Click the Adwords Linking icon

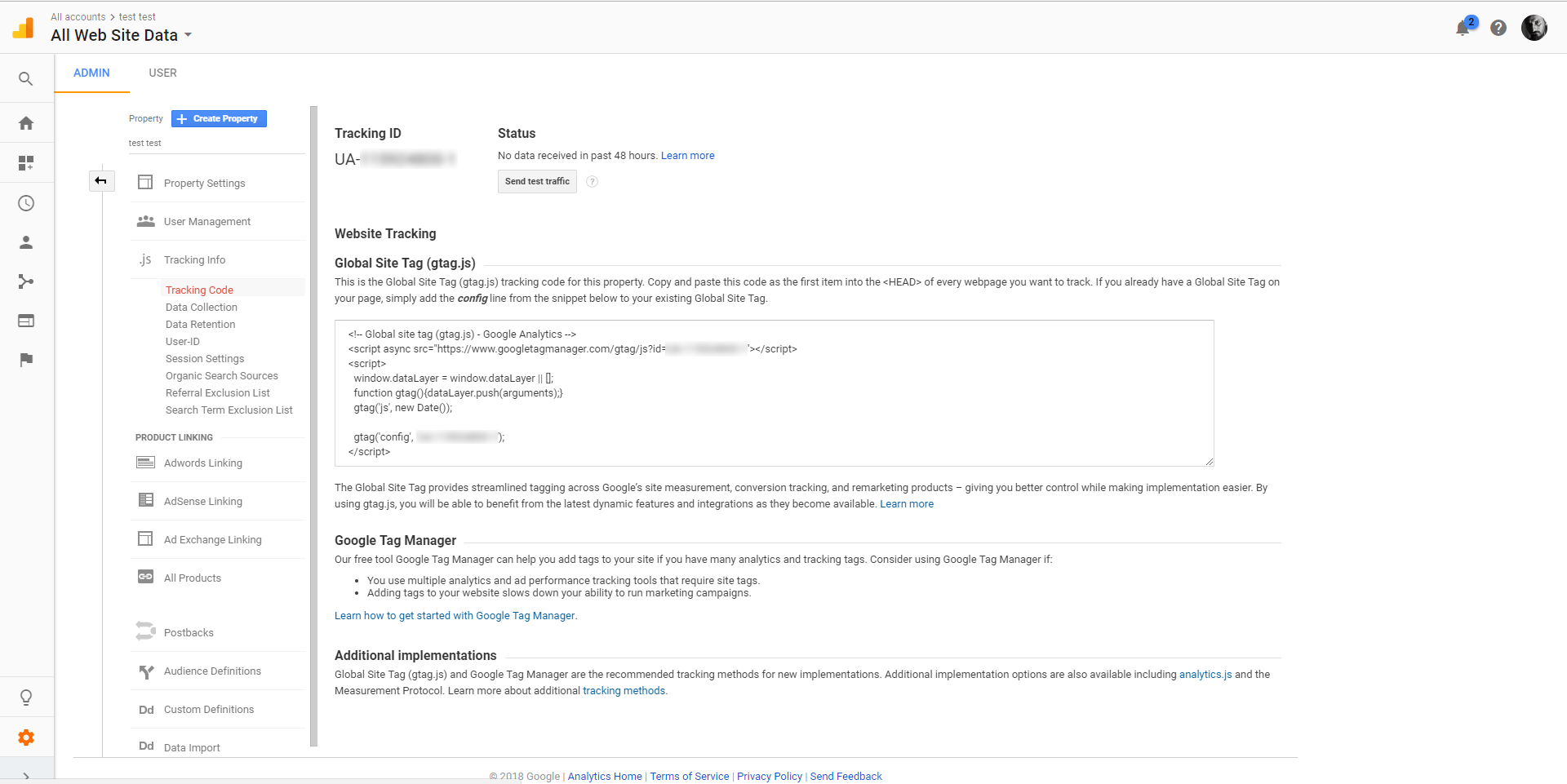point(145,463)
